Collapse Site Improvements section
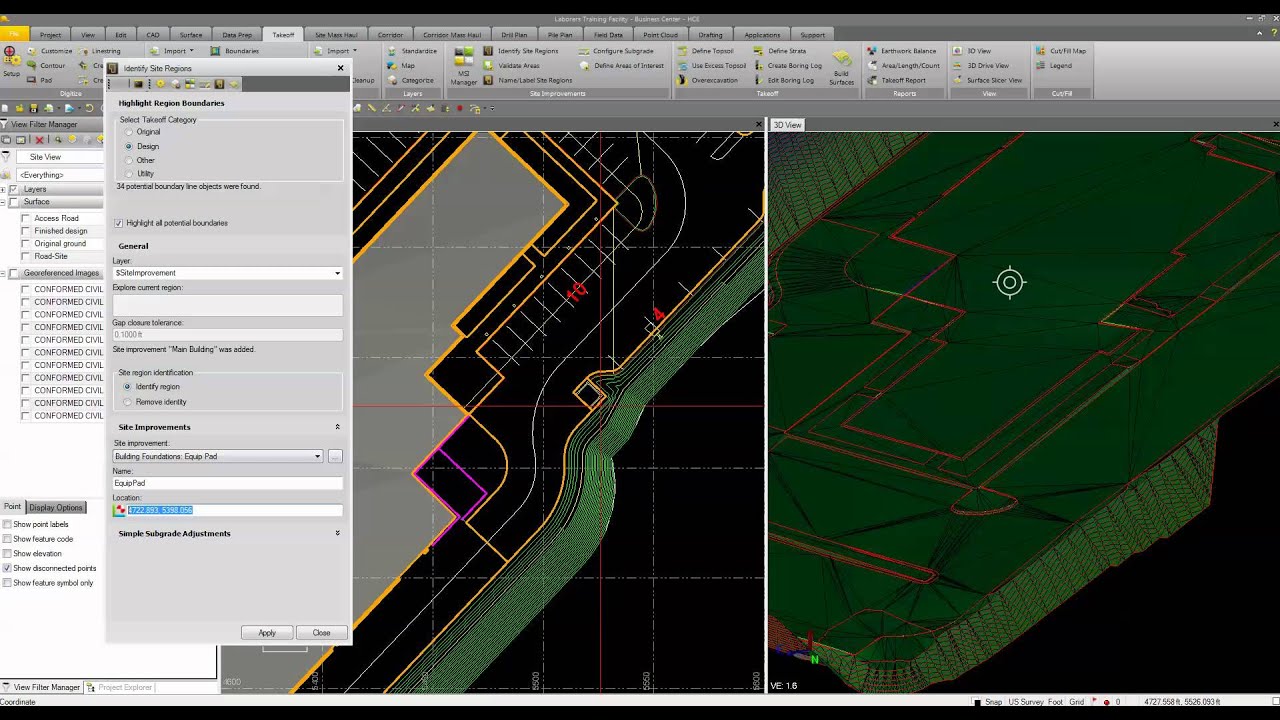1280x720 pixels. [x=337, y=427]
